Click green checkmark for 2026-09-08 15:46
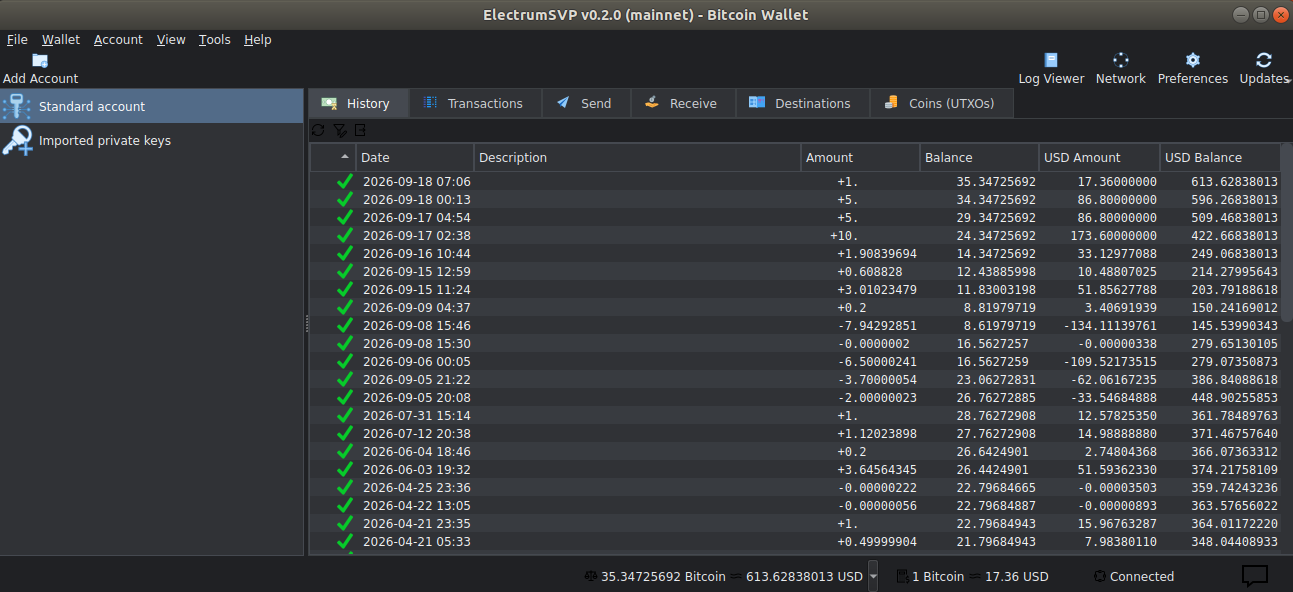This screenshot has width=1293, height=592. (x=345, y=326)
